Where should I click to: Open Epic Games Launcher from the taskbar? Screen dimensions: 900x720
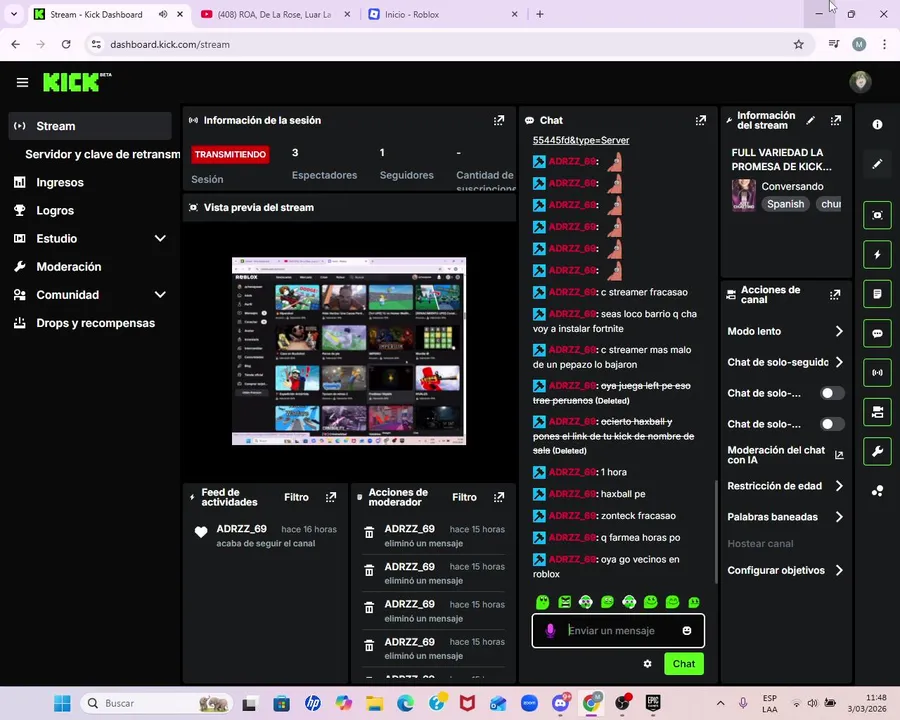coord(653,703)
